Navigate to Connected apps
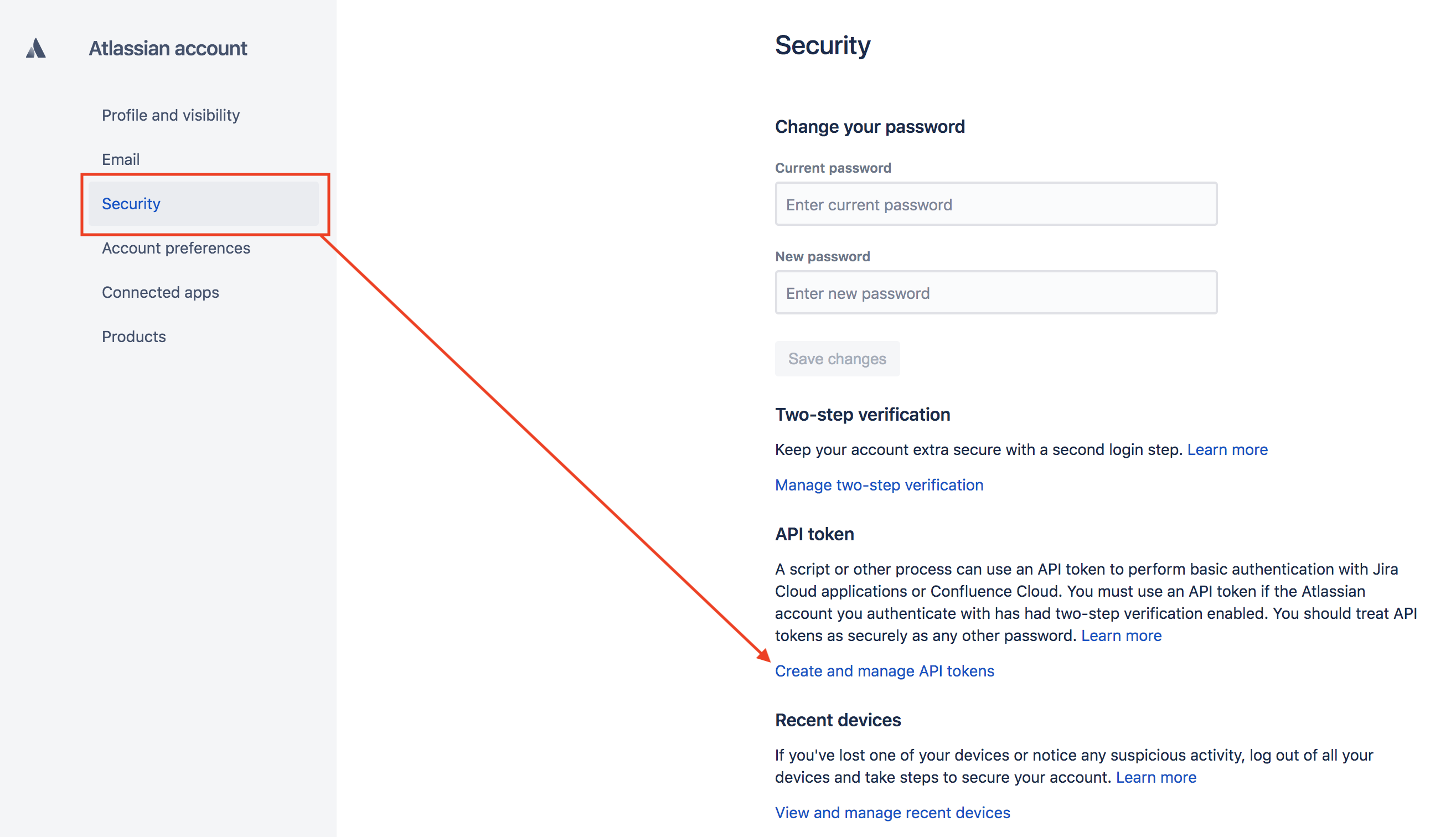 pos(161,292)
